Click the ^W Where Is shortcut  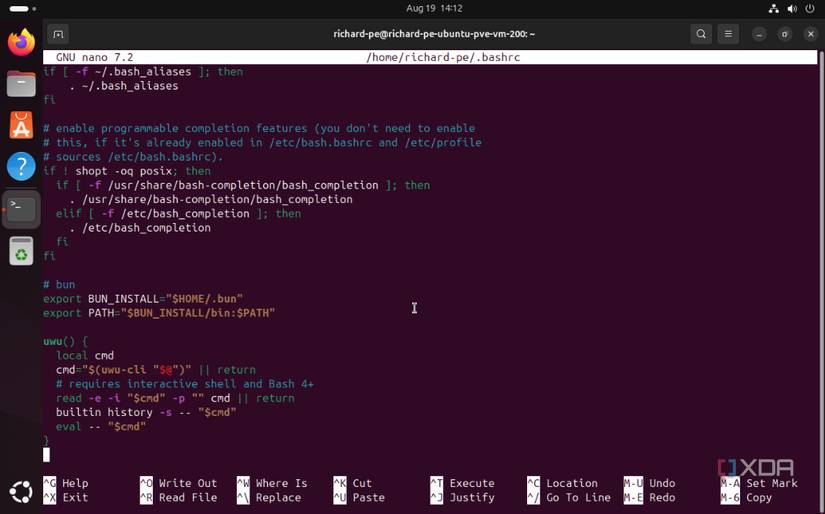[x=272, y=483]
